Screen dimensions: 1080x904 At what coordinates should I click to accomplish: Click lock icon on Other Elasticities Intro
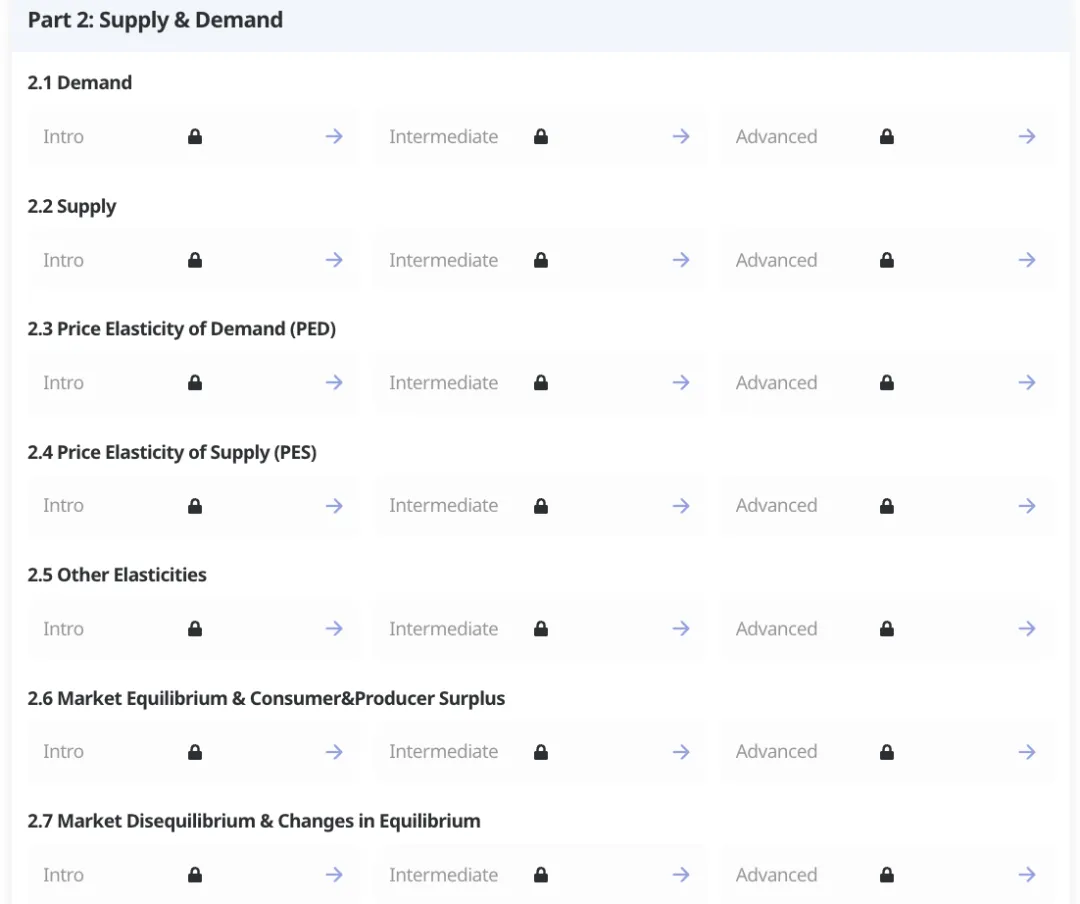pyautogui.click(x=195, y=629)
